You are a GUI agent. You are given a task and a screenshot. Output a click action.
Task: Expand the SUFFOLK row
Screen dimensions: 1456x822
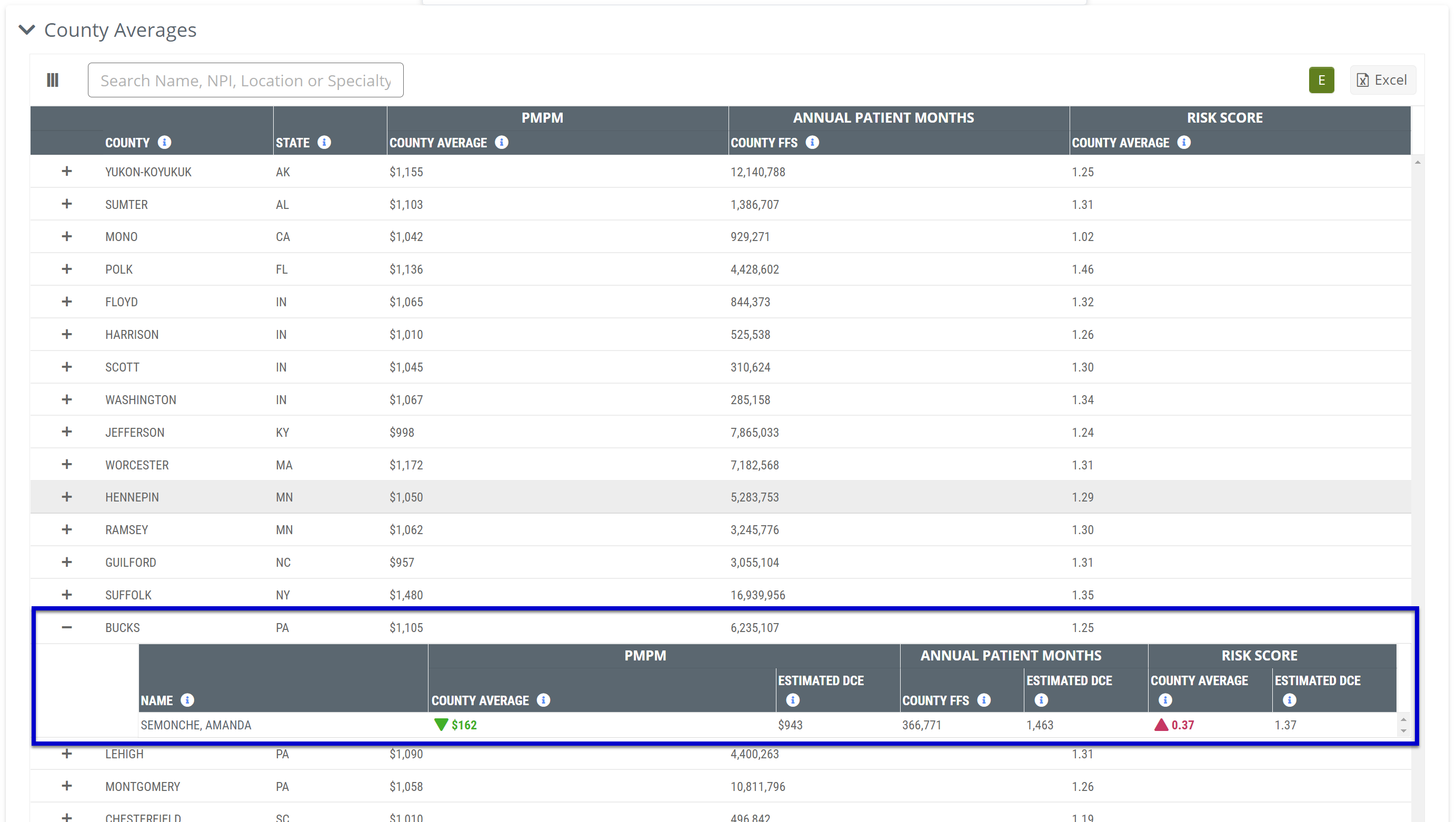coord(67,594)
